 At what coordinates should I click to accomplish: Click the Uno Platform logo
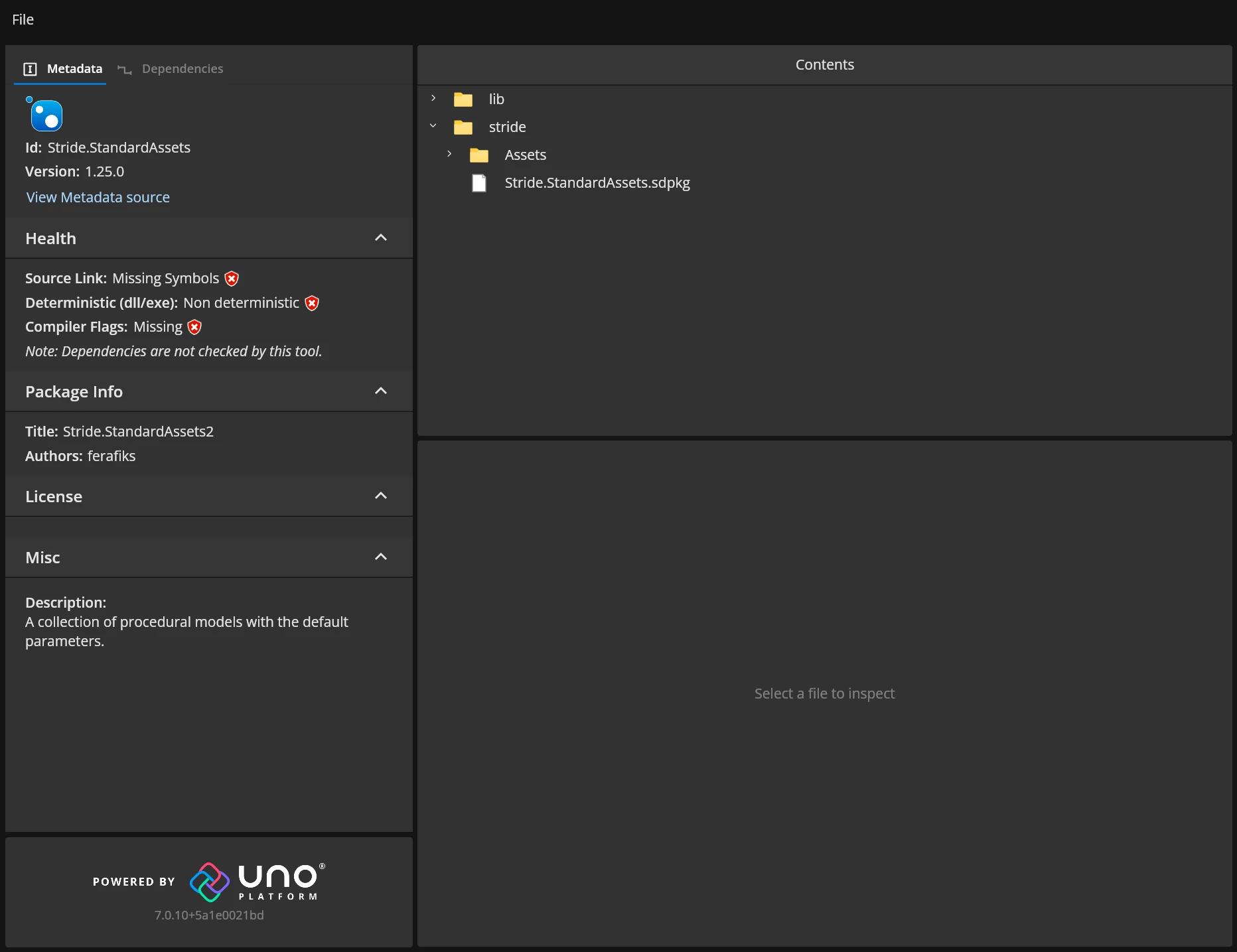257,882
